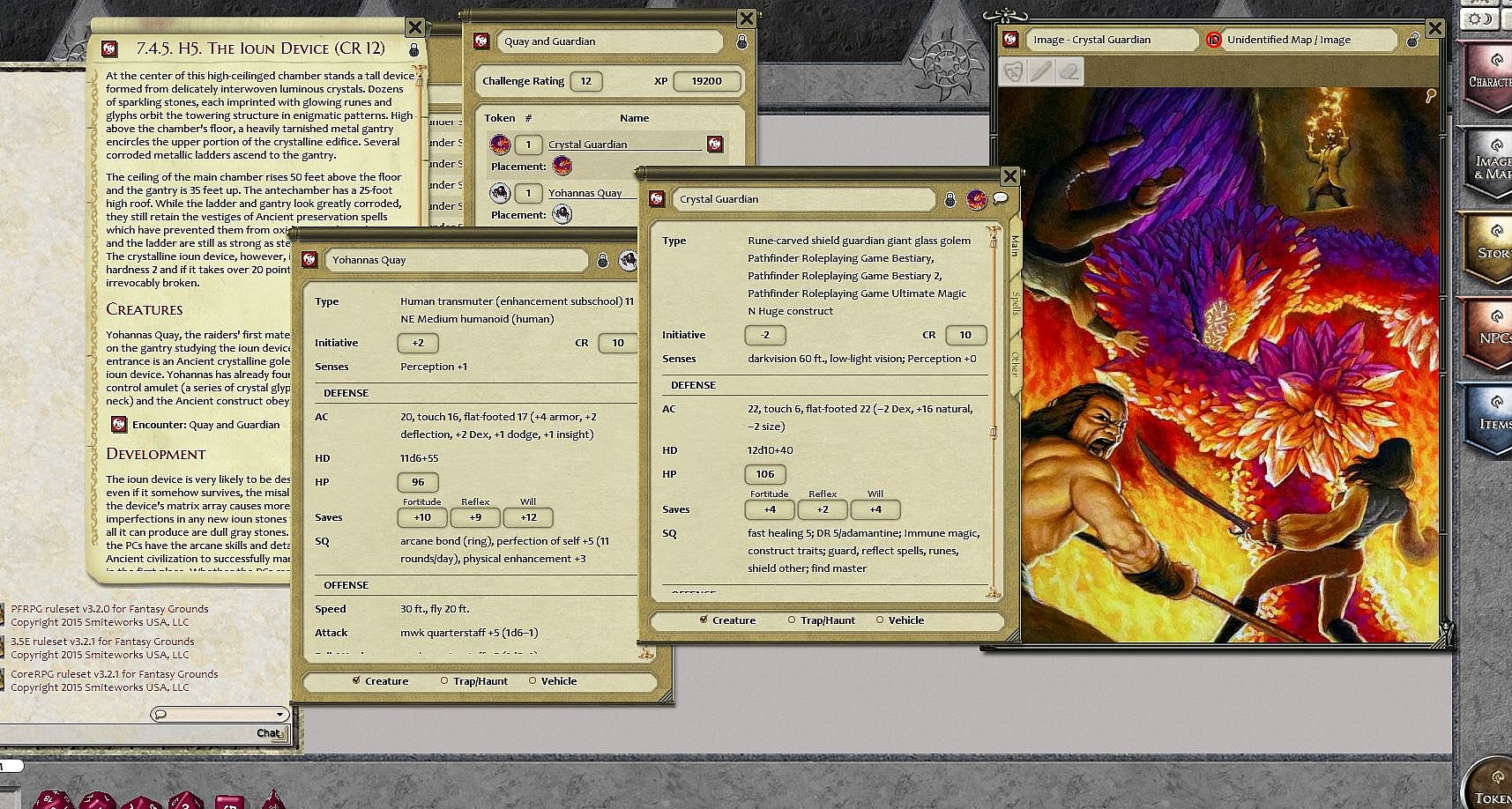Switch to the Spells tab of Crystal Guardian
The height and width of the screenshot is (809, 1512).
[1015, 304]
